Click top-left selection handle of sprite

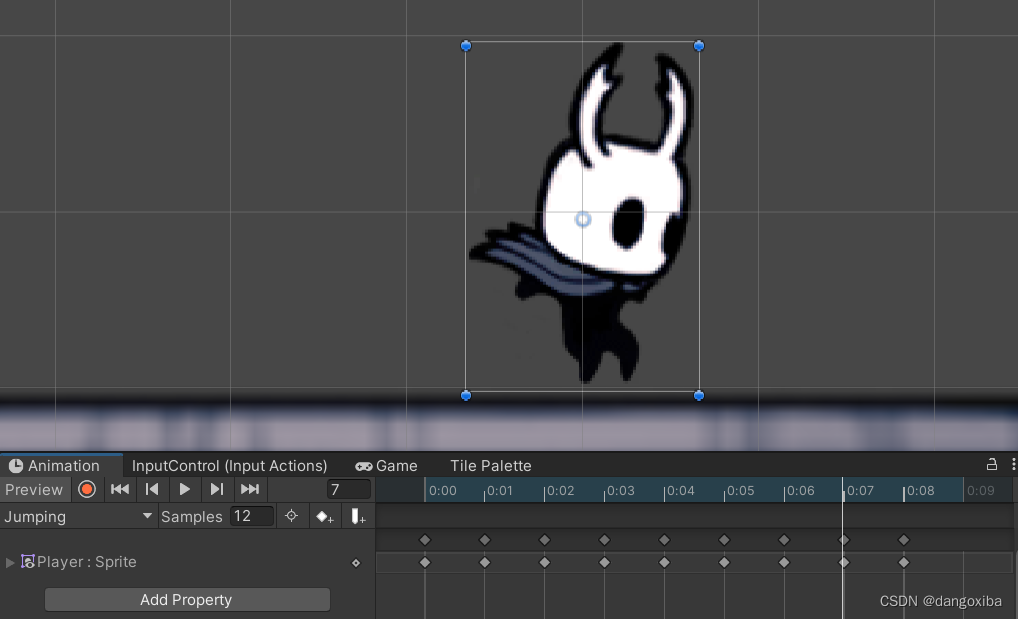pos(466,45)
